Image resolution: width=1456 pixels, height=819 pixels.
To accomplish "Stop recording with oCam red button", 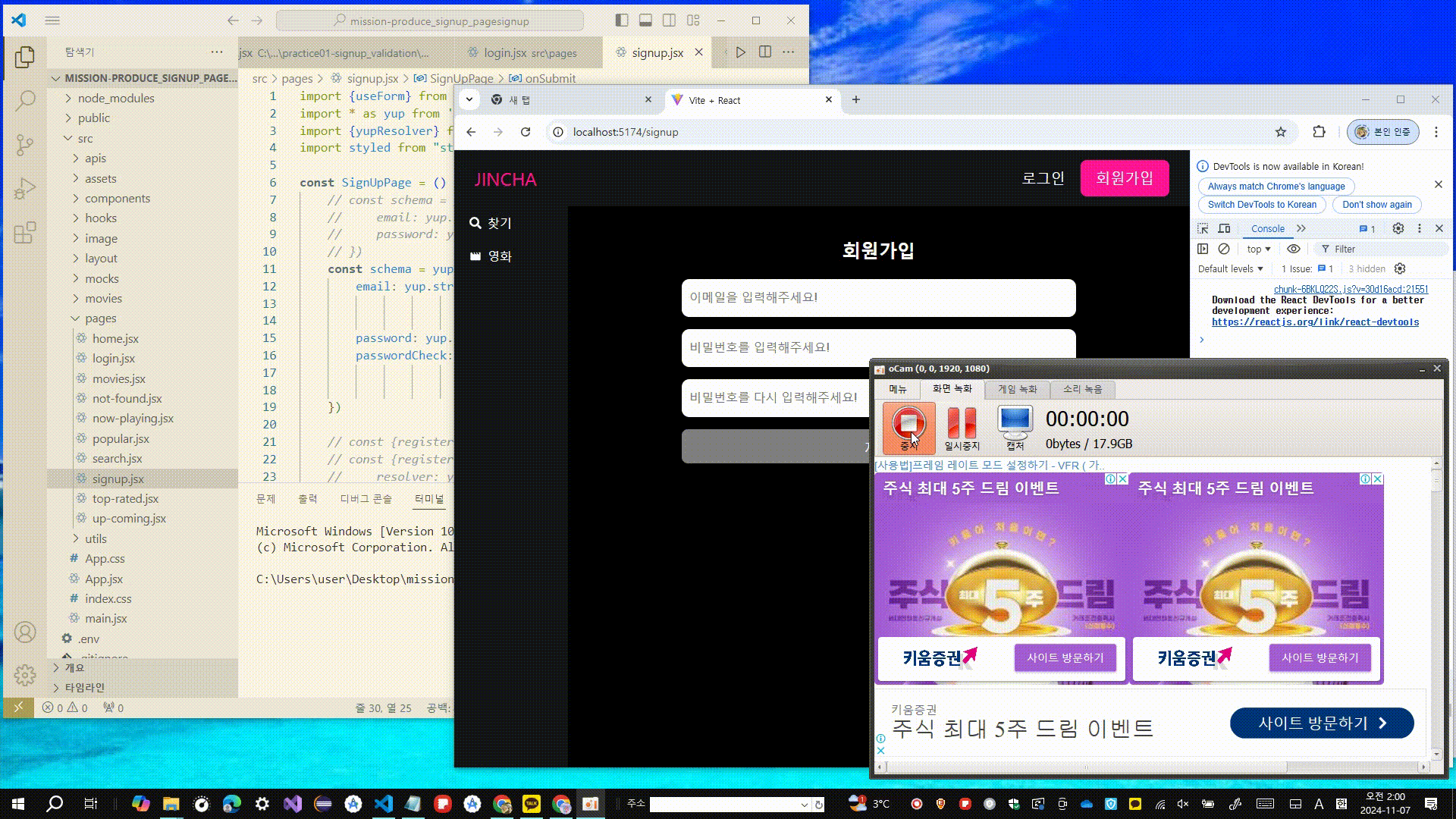I will coord(908,428).
